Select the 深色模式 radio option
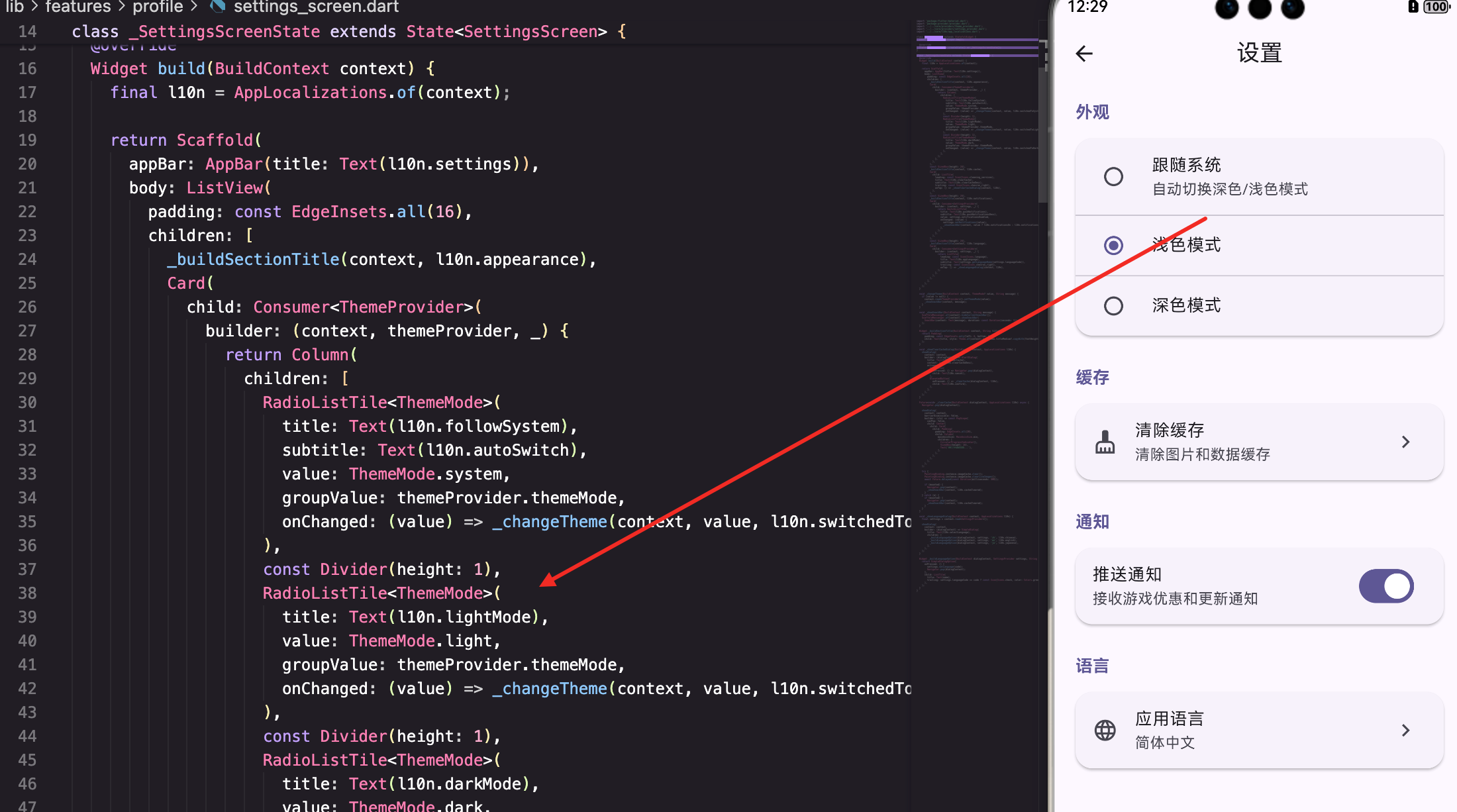 click(x=1113, y=306)
